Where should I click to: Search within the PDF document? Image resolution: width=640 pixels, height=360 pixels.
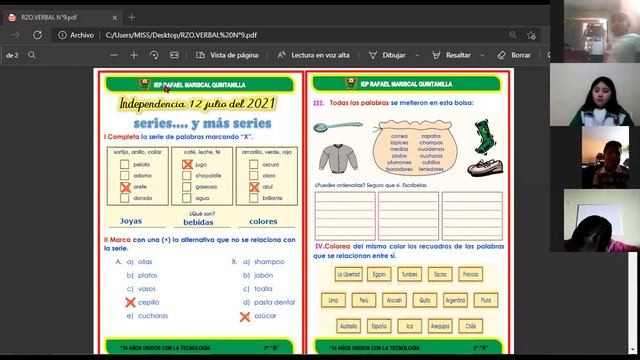click(32, 55)
